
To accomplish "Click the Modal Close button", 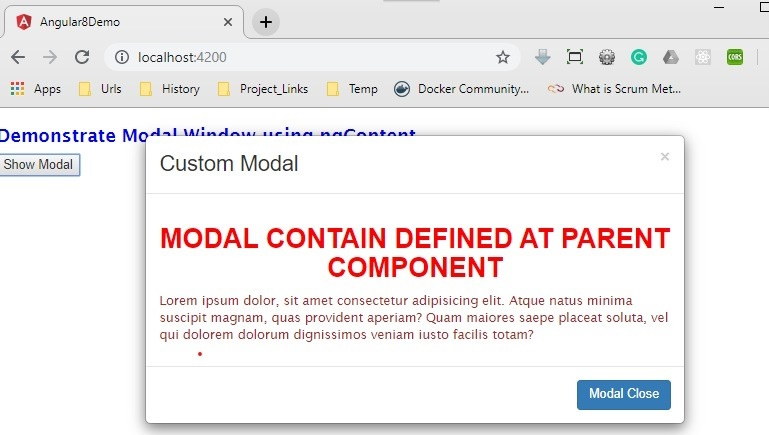I will tap(624, 394).
